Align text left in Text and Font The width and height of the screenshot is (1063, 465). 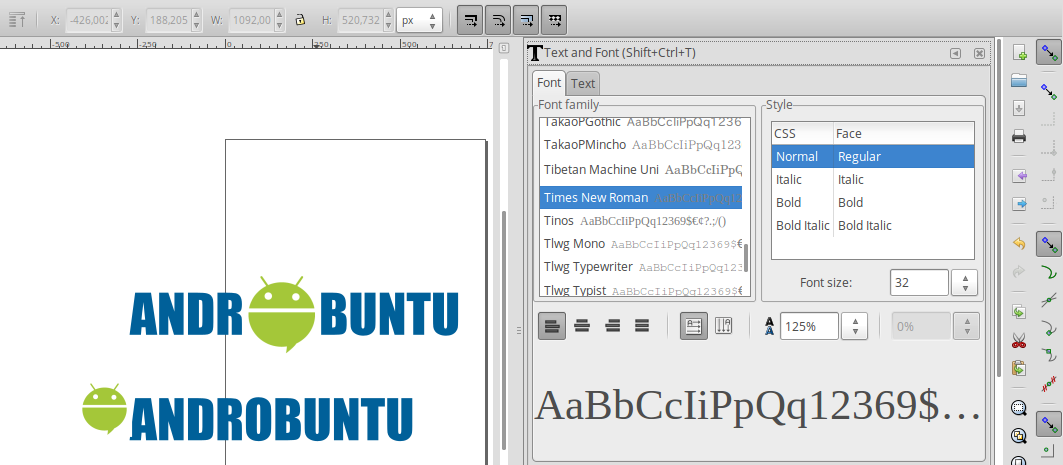pyautogui.click(x=552, y=326)
